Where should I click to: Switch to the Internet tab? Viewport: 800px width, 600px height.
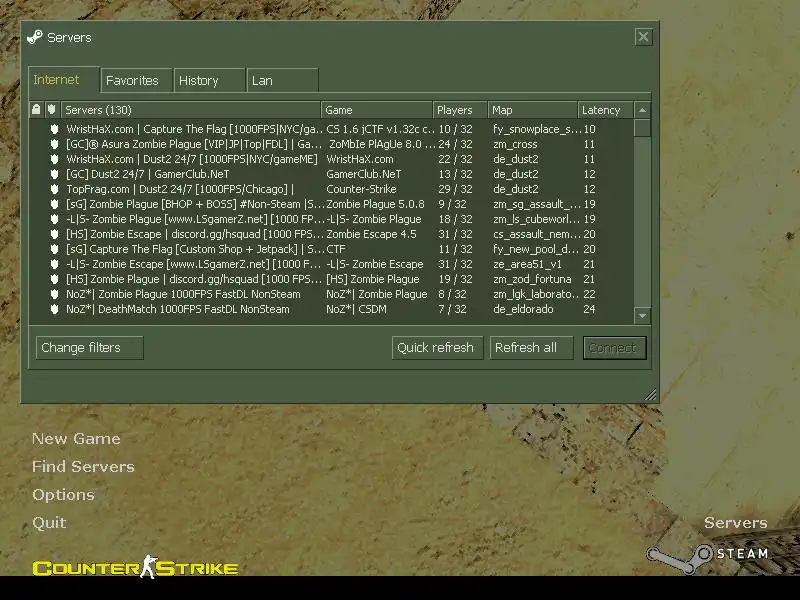[x=63, y=80]
